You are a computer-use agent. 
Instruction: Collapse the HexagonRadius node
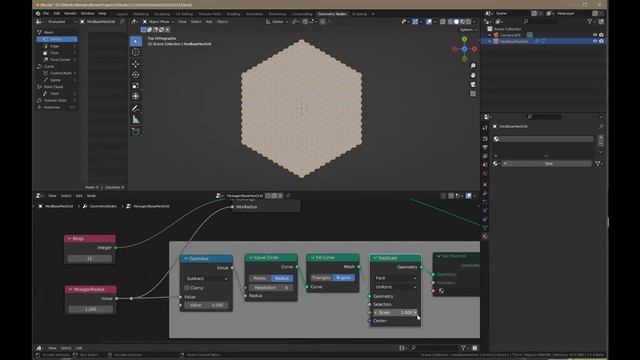70,289
